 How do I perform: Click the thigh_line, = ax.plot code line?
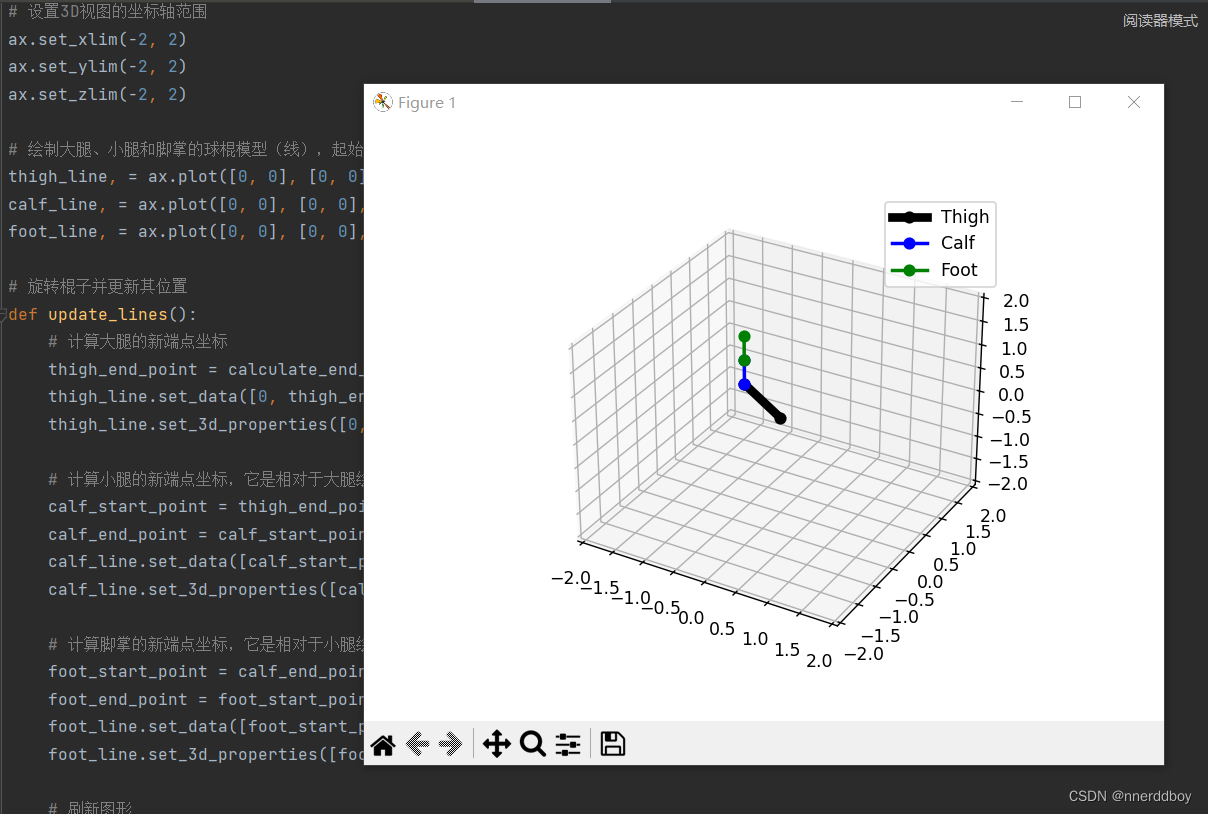point(186,177)
